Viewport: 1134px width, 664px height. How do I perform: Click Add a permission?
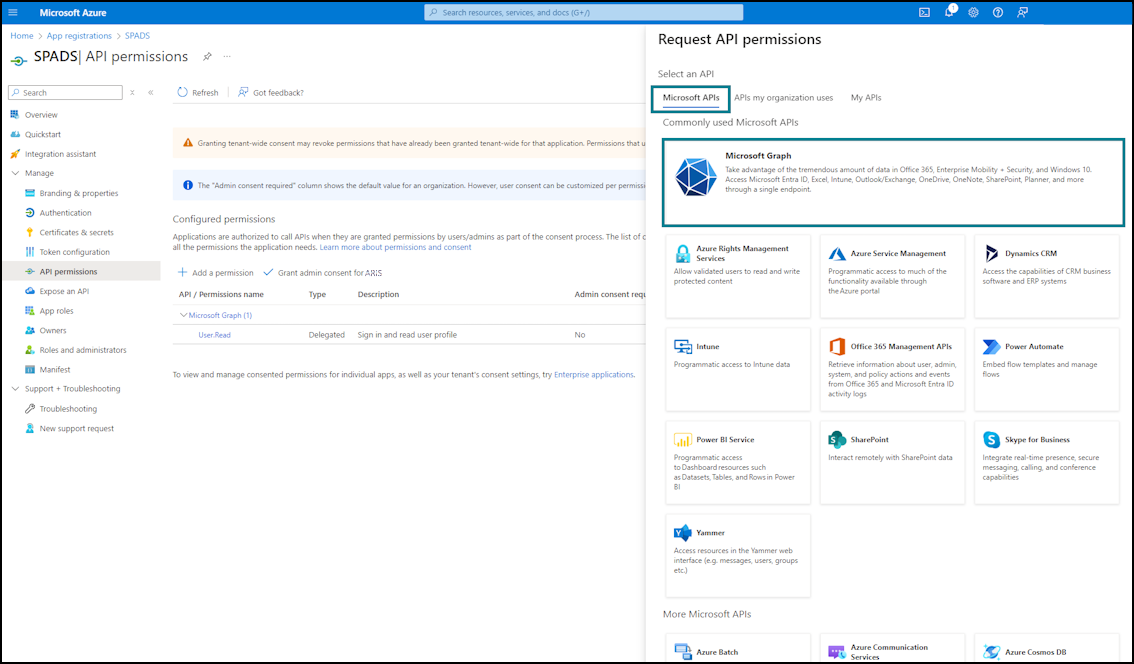tap(216, 273)
